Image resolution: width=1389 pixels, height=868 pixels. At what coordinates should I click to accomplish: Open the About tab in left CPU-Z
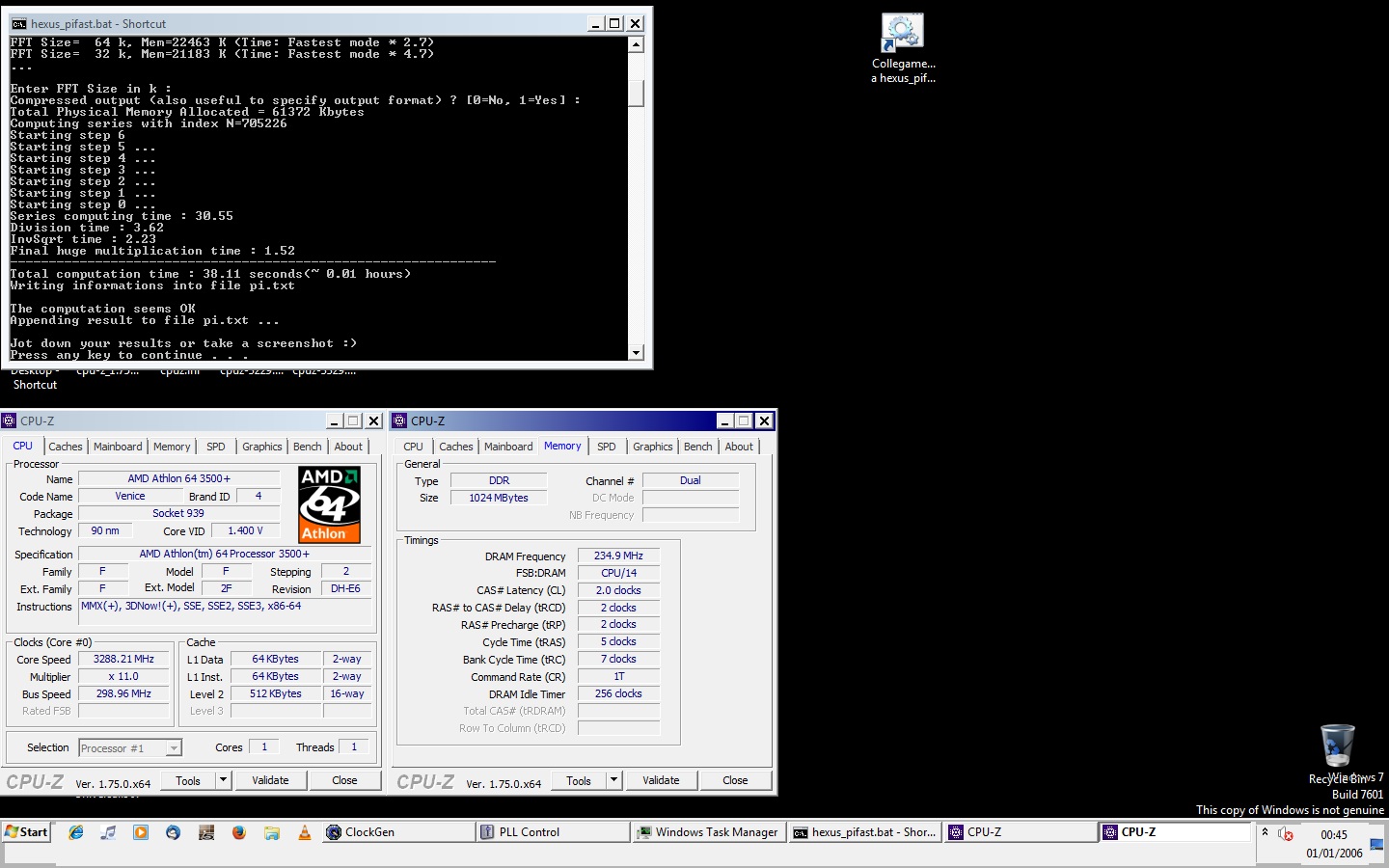click(348, 447)
